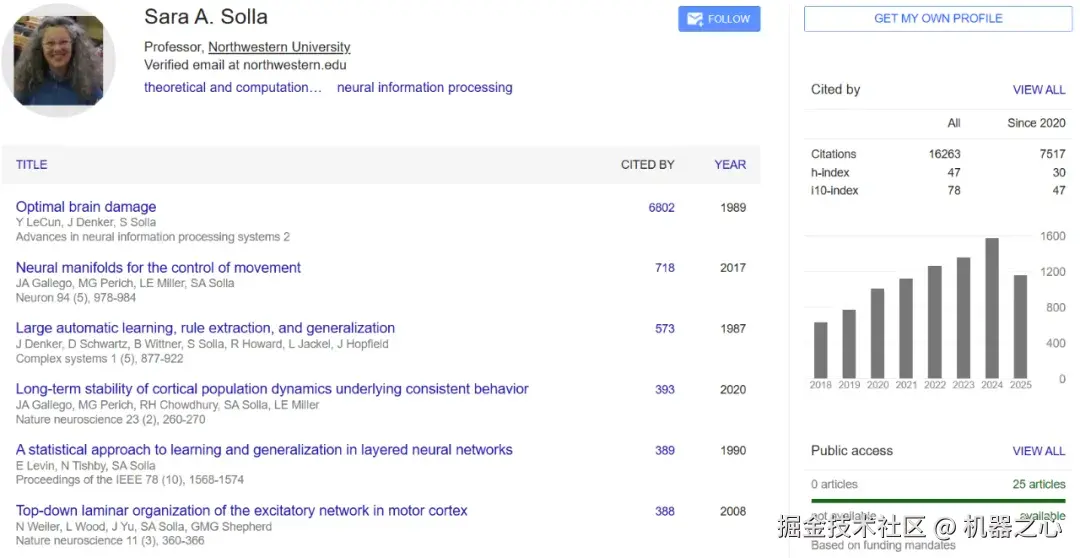
Task: View the 393 citing articles
Action: (x=665, y=389)
